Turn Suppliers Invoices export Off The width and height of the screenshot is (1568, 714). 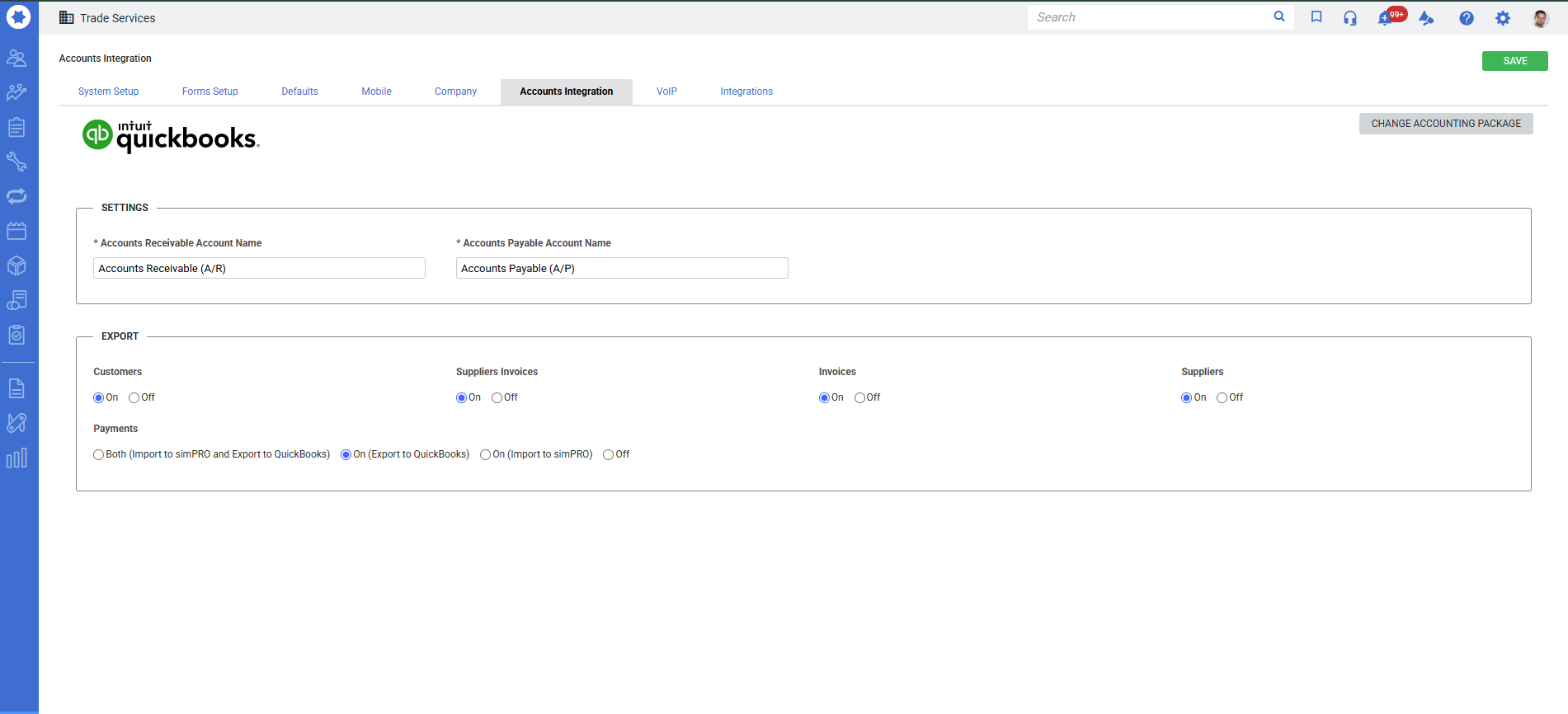pyautogui.click(x=497, y=398)
